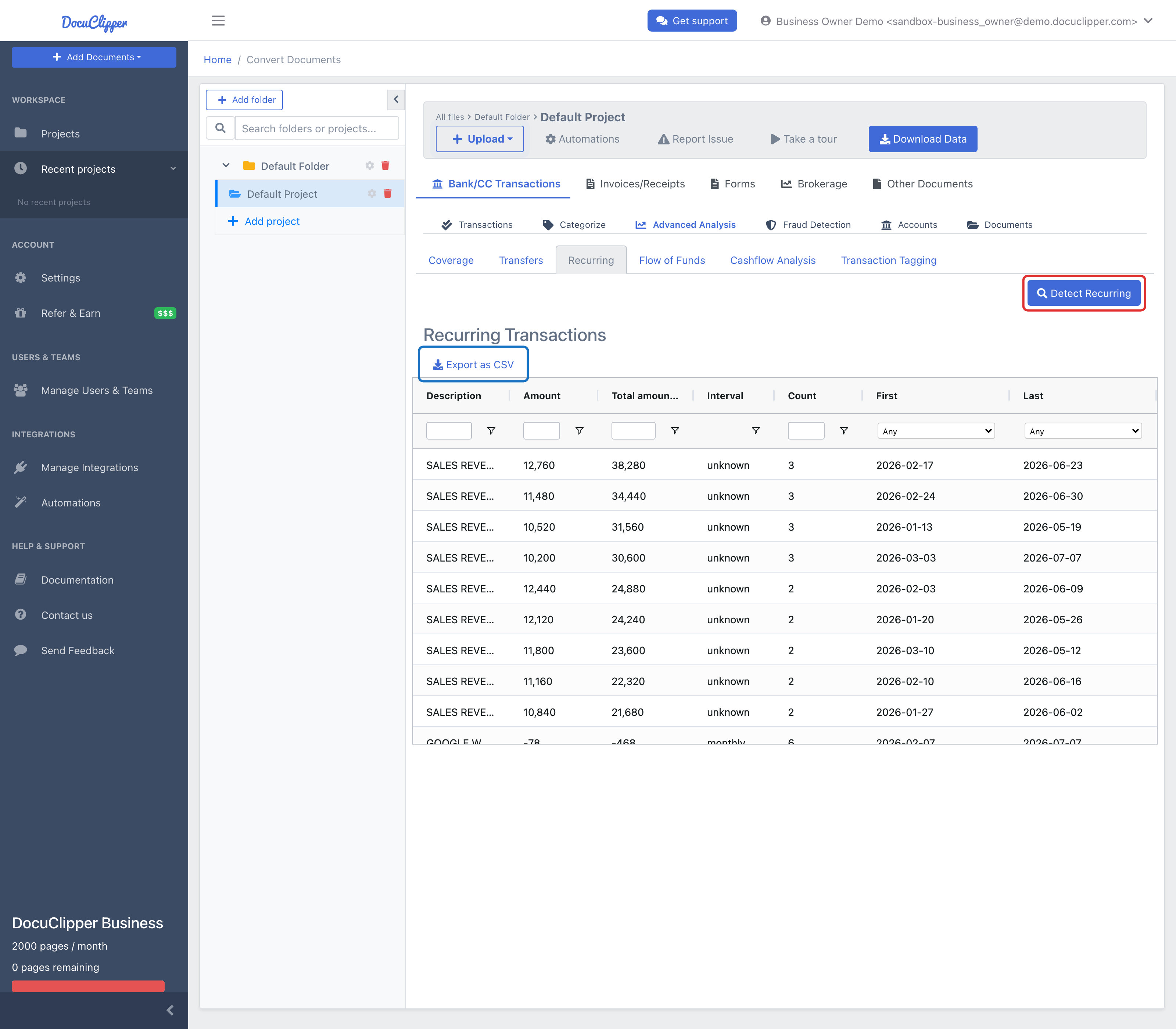Screen dimensions: 1176x1029
Task: Click the Count column filter funnel icon
Action: (x=844, y=431)
